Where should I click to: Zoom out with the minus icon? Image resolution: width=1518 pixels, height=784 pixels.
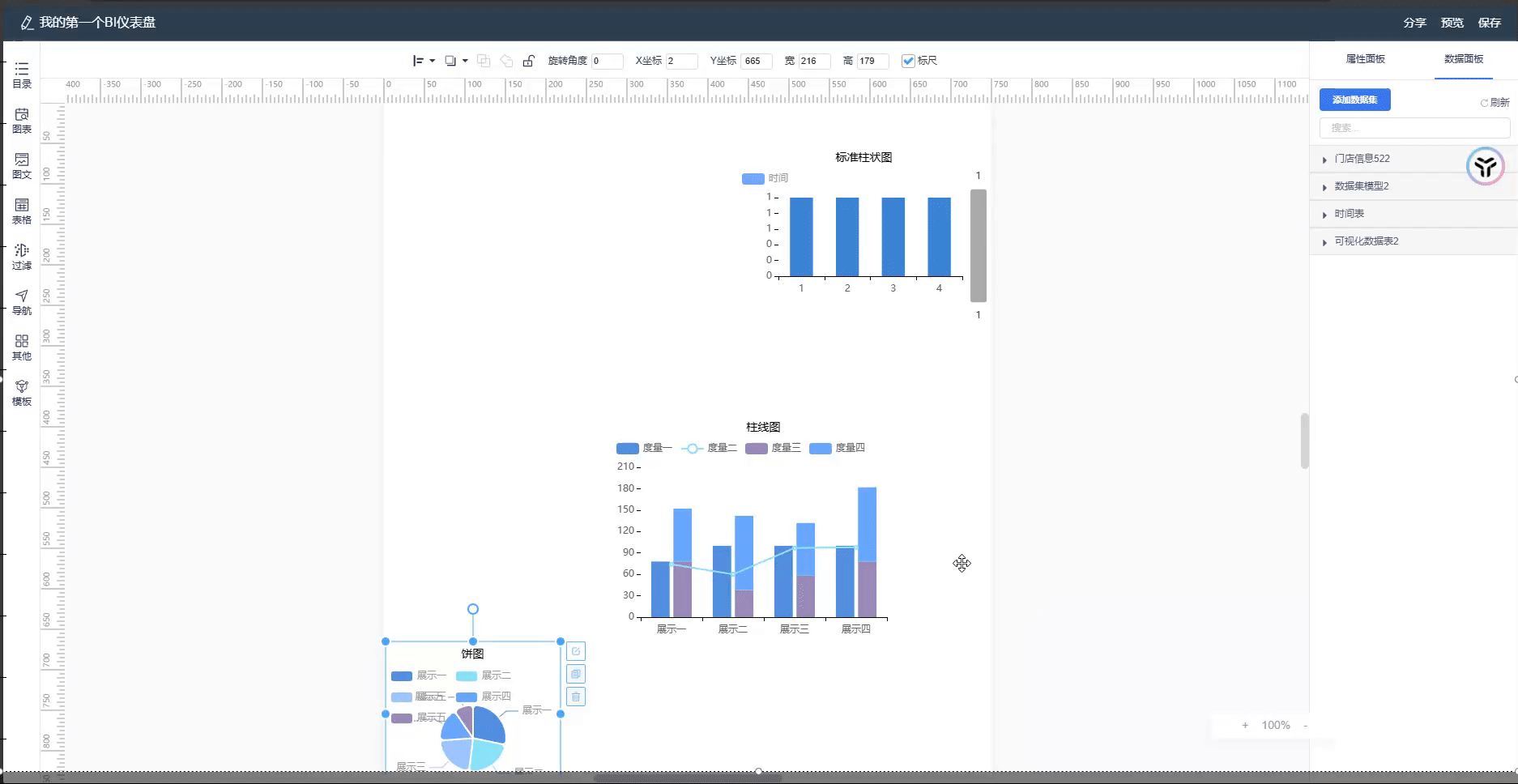pos(1305,726)
